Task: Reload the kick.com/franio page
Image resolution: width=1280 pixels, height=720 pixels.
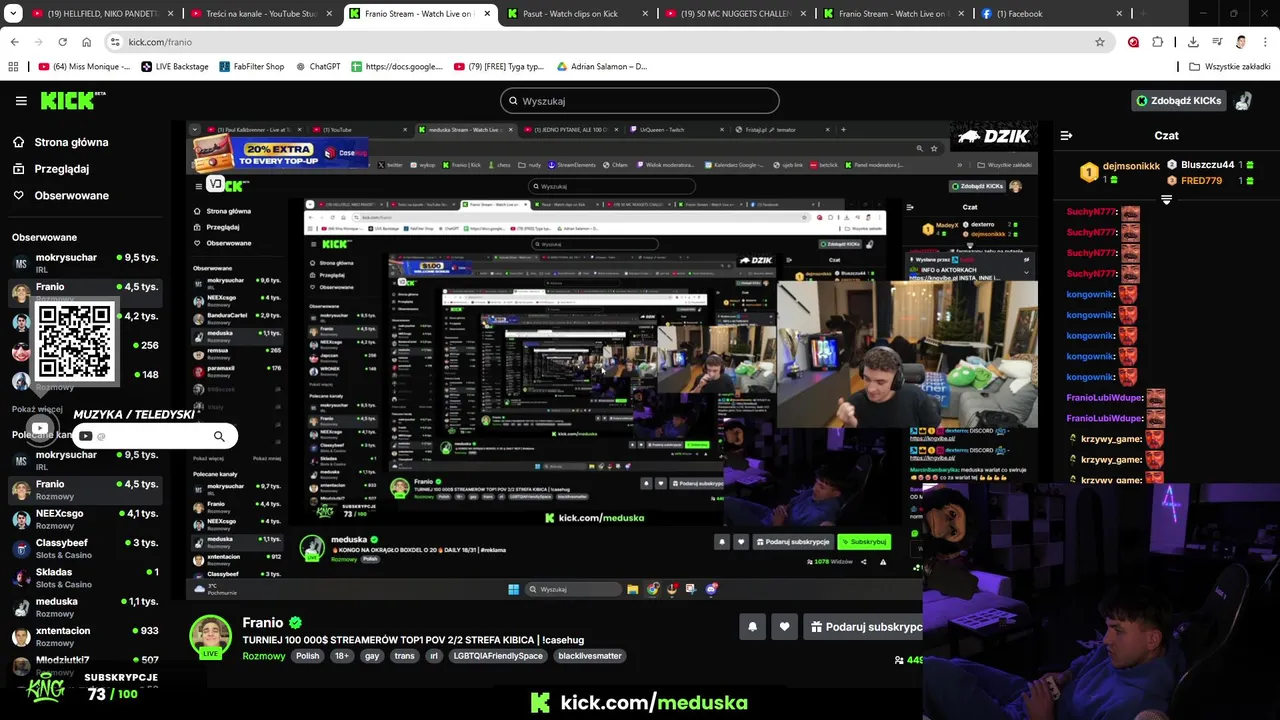Action: pos(62,42)
